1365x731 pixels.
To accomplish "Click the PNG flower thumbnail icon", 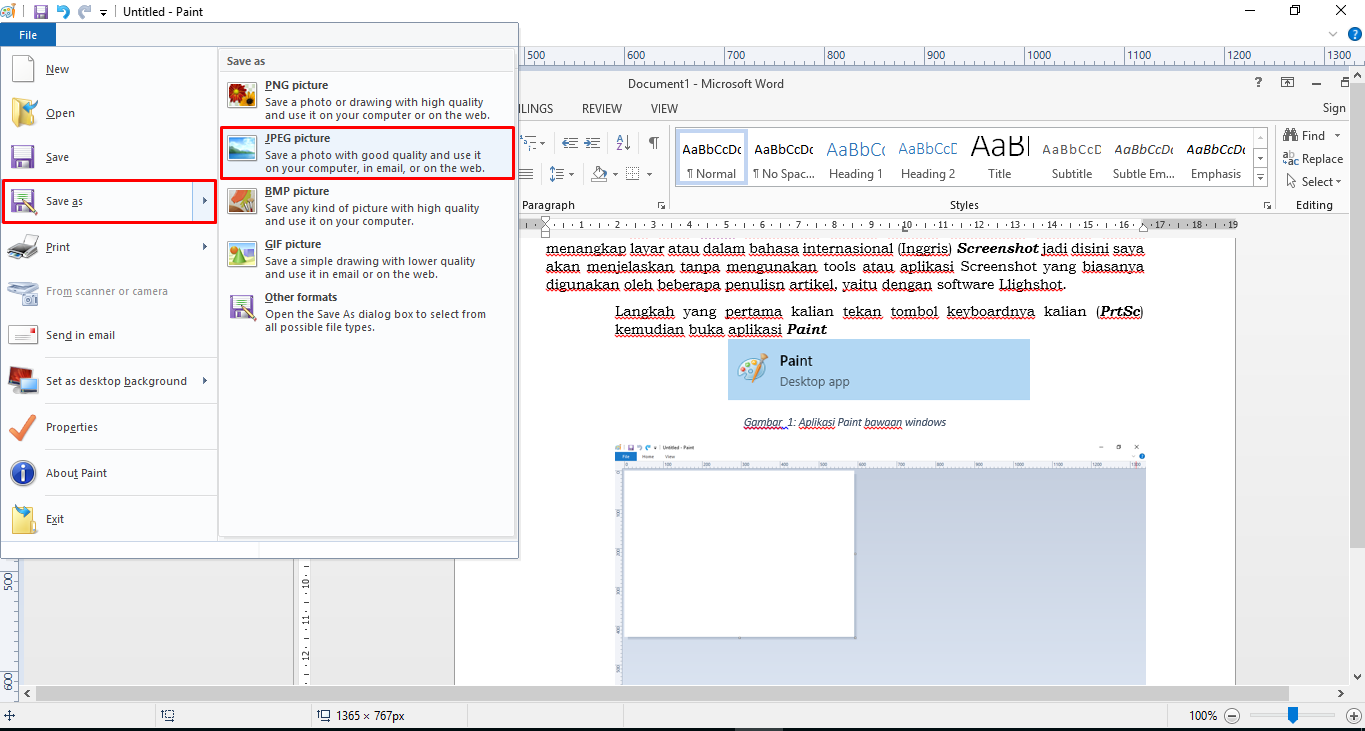I will tap(242, 95).
